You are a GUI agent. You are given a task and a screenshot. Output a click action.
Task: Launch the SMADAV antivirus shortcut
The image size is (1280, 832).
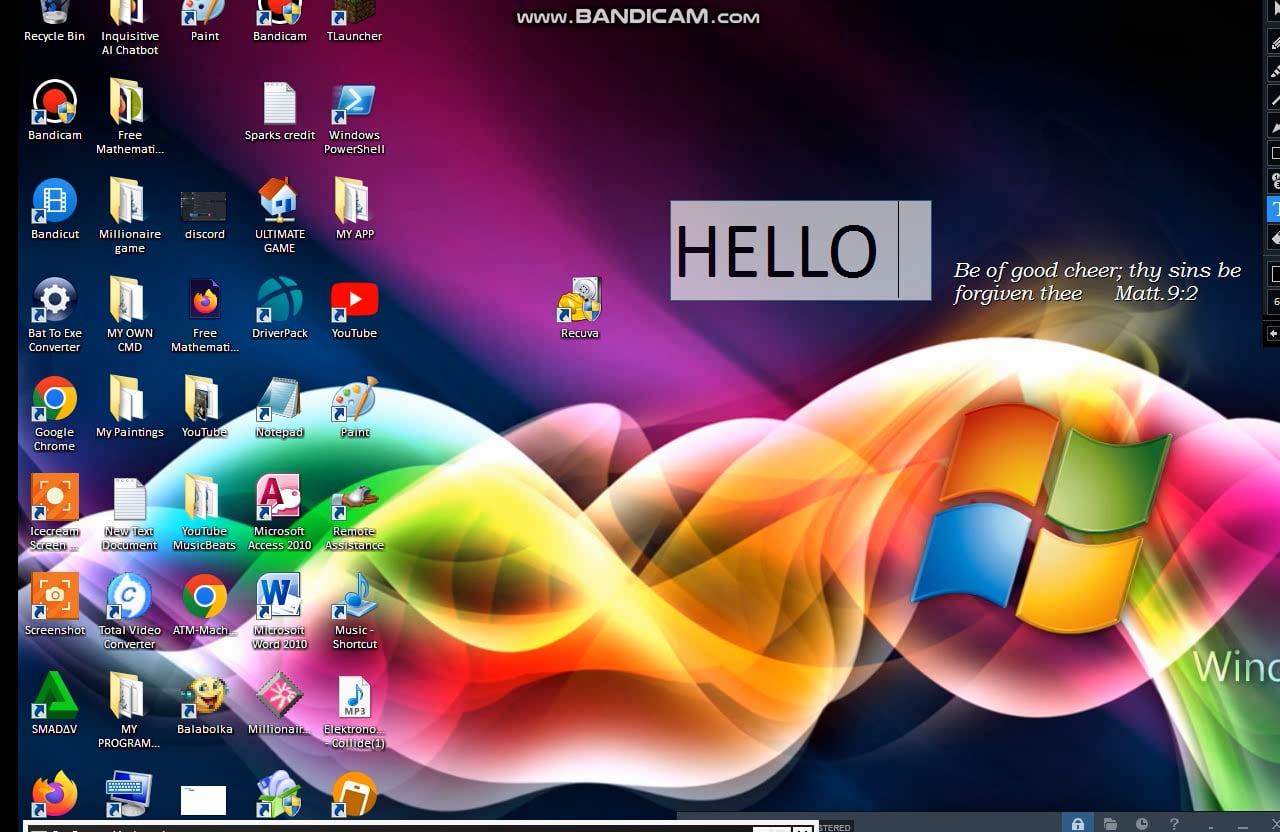[x=54, y=705]
